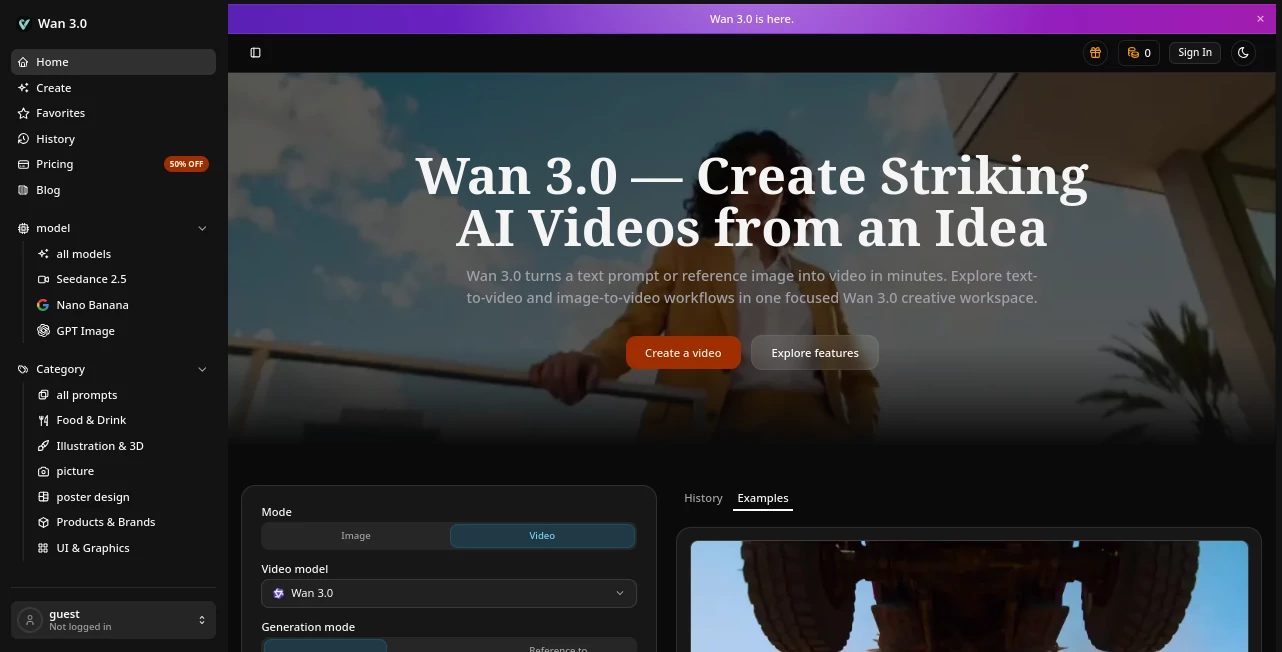
Task: Click the Wan 3.0 model logo in dropdown
Action: [279, 593]
